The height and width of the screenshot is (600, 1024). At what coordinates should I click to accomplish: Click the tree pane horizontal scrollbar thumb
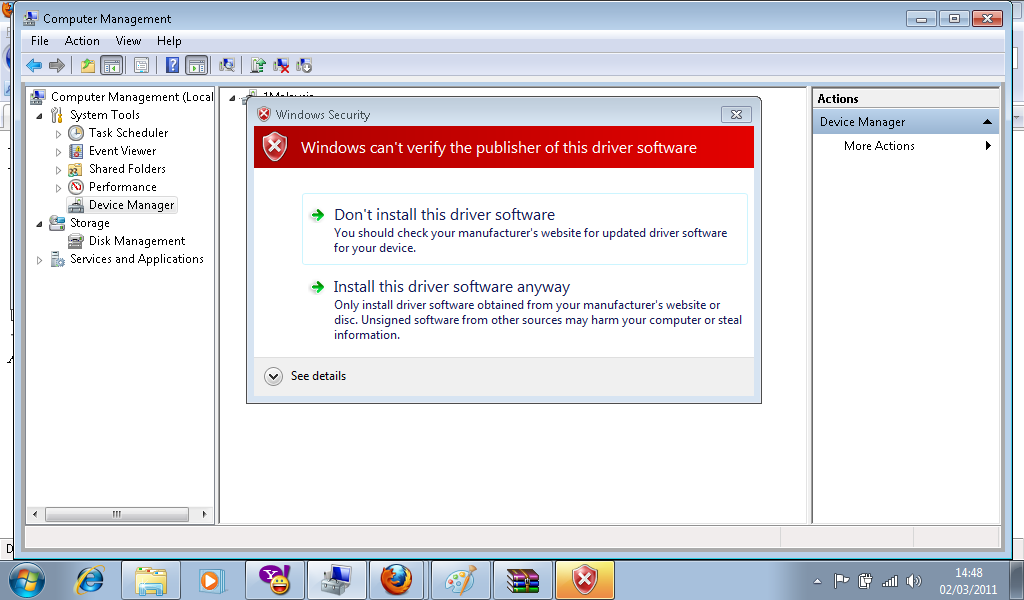click(x=116, y=514)
